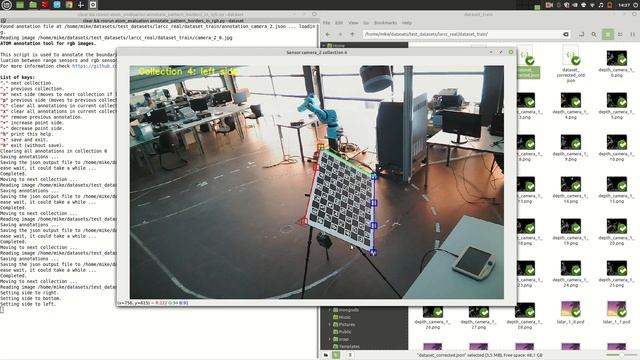Click the orange annotation square at pattern top

point(321,147)
